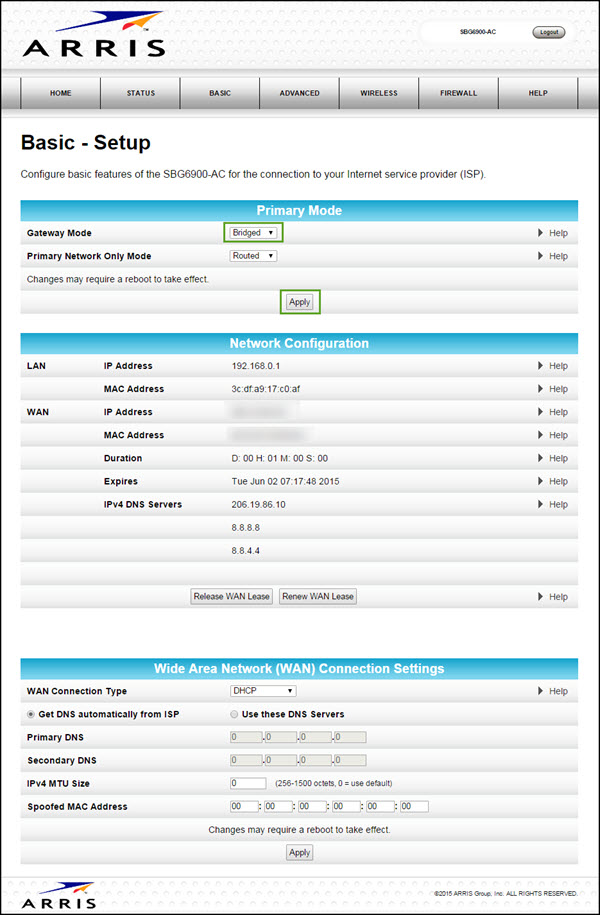The width and height of the screenshot is (600, 915).
Task: Open the Primary Network Only Mode dropdown
Action: click(x=253, y=256)
